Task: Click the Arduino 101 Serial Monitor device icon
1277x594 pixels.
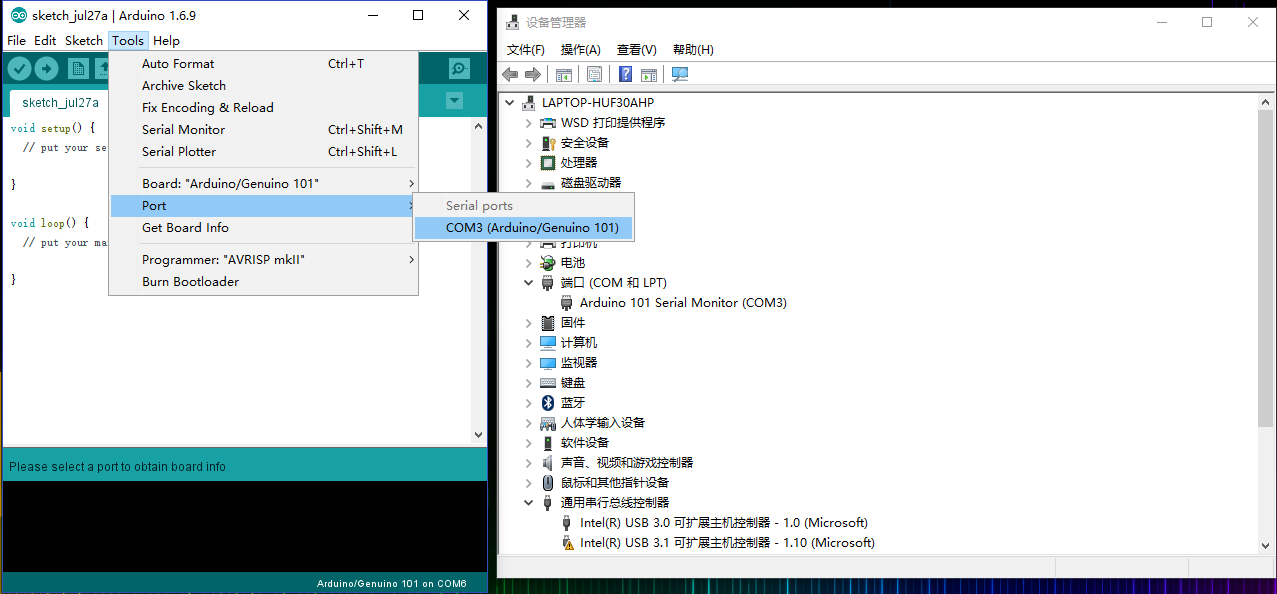Action: click(567, 302)
